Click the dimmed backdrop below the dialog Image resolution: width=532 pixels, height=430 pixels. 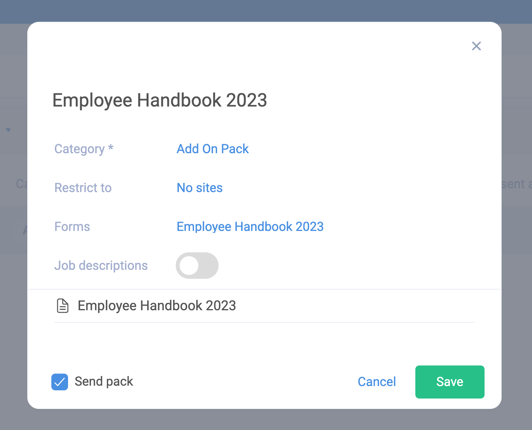click(x=266, y=420)
